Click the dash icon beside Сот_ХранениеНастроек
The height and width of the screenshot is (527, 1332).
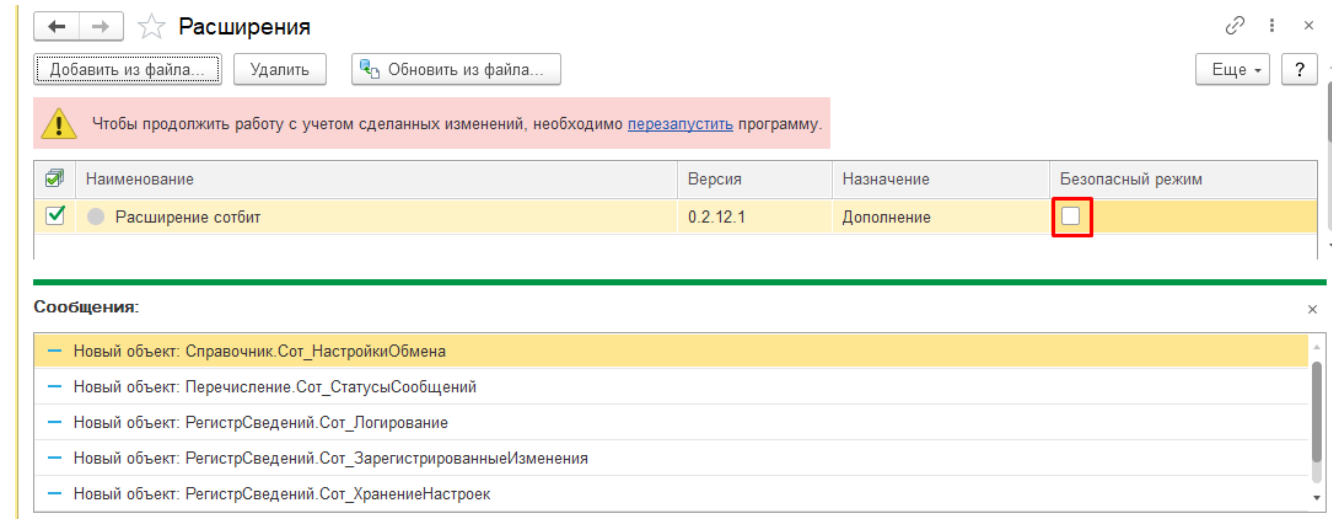[55, 494]
